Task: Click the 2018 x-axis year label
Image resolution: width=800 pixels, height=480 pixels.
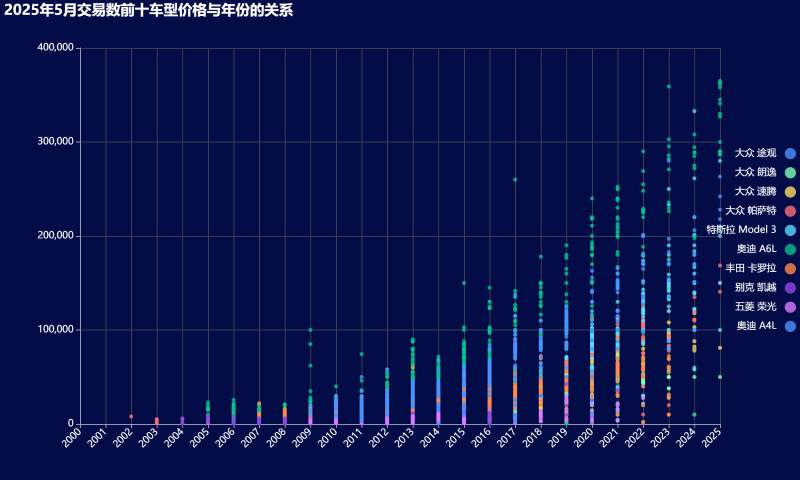Action: click(x=532, y=437)
